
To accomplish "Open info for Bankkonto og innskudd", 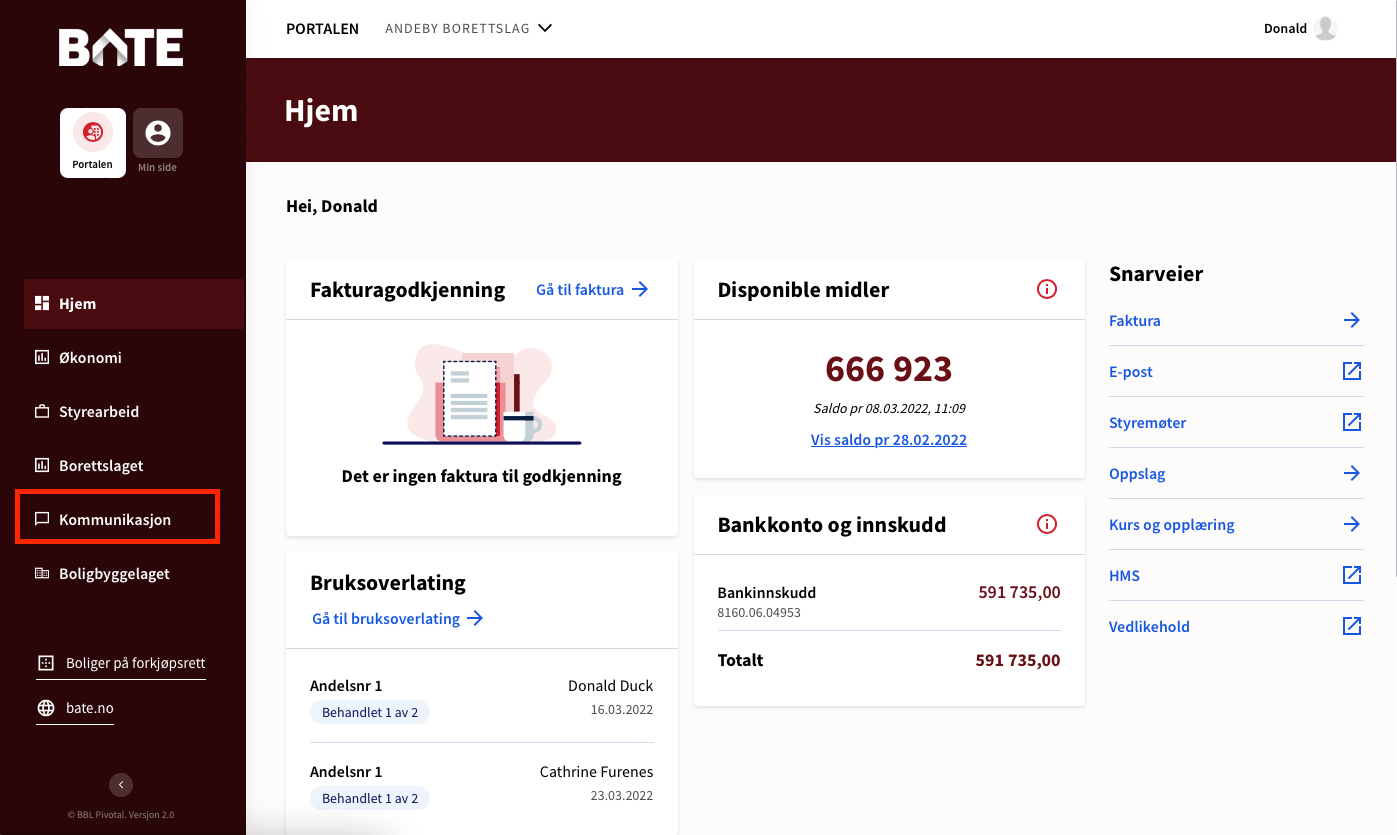I will coord(1047,524).
